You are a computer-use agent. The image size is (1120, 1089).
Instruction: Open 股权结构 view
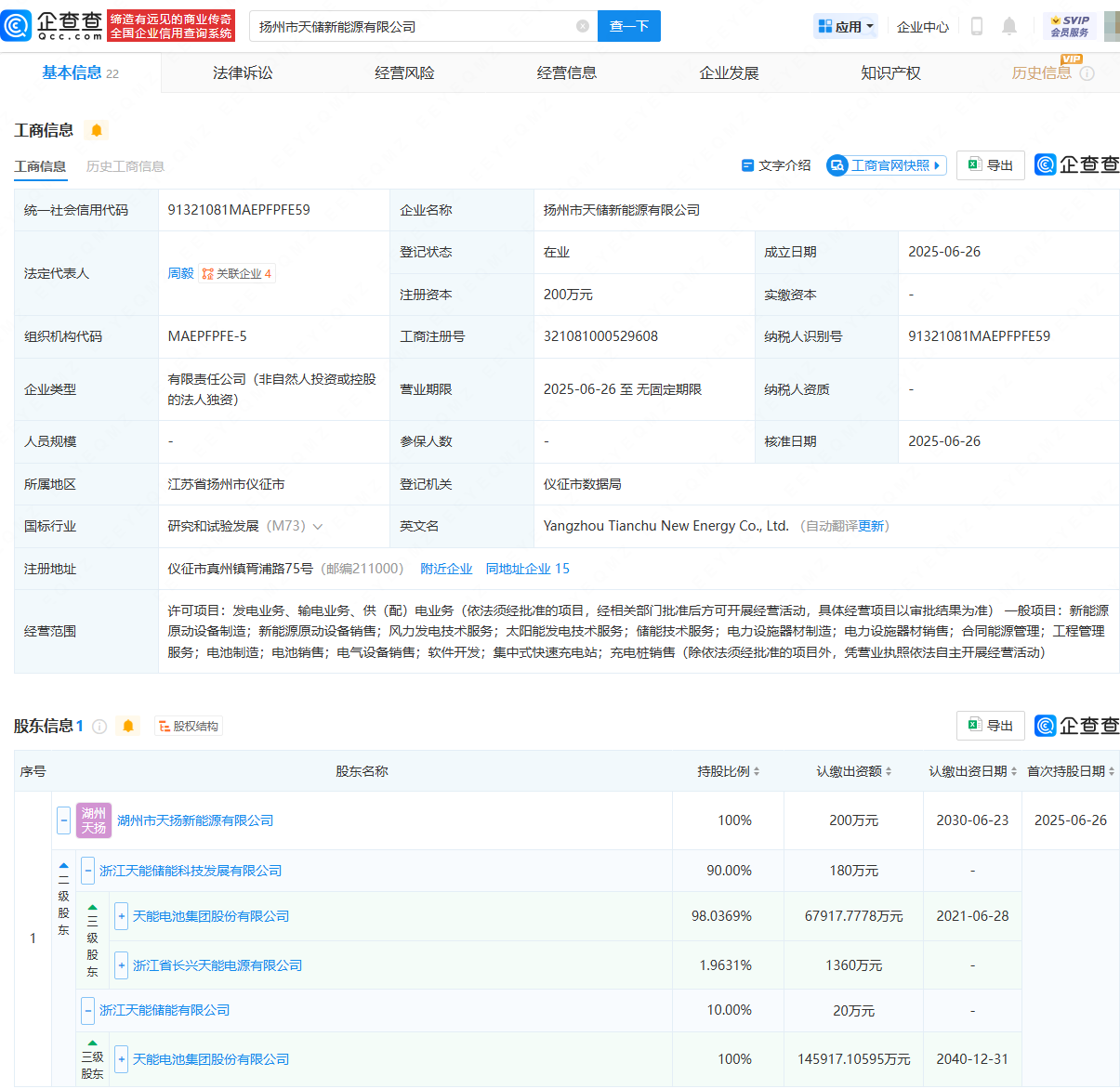click(x=189, y=727)
